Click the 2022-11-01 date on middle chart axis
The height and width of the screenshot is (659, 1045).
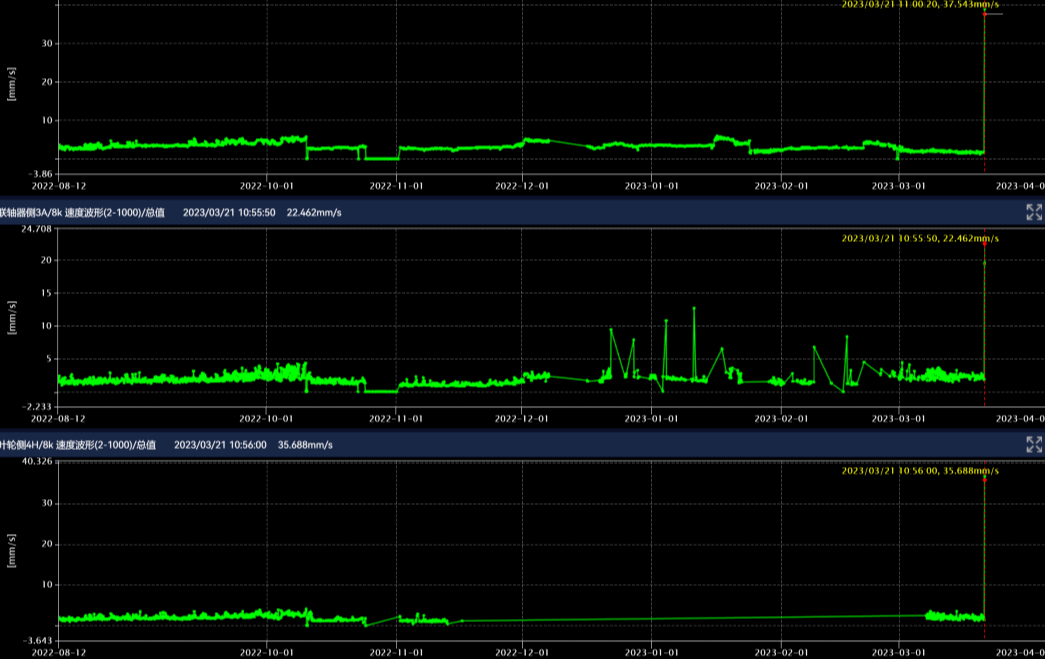(397, 417)
